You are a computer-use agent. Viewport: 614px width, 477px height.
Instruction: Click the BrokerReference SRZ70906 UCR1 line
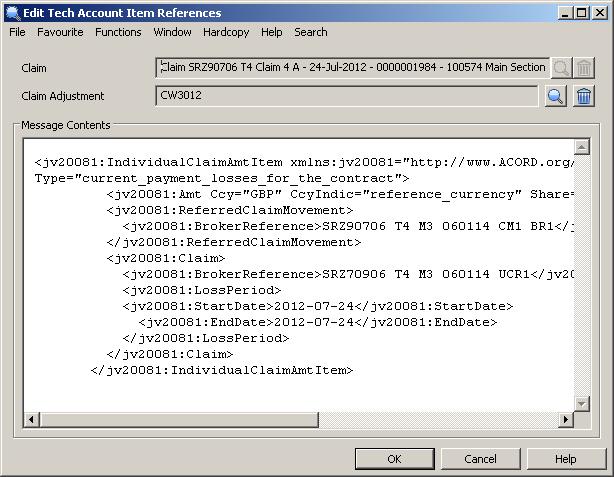(x=348, y=275)
